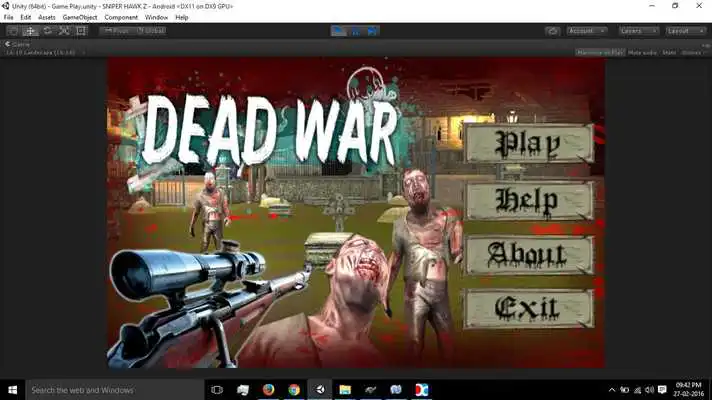Image resolution: width=712 pixels, height=400 pixels.
Task: Click the Exit button in game menu
Action: tap(529, 309)
